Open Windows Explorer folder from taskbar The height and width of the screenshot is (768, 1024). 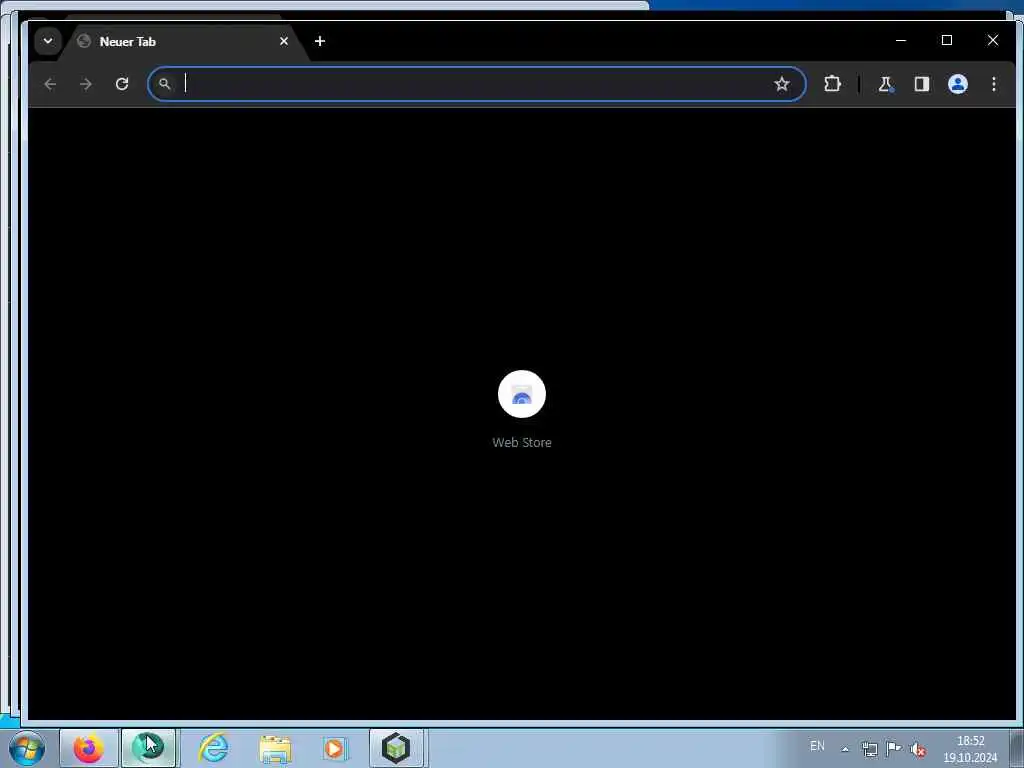[275, 748]
